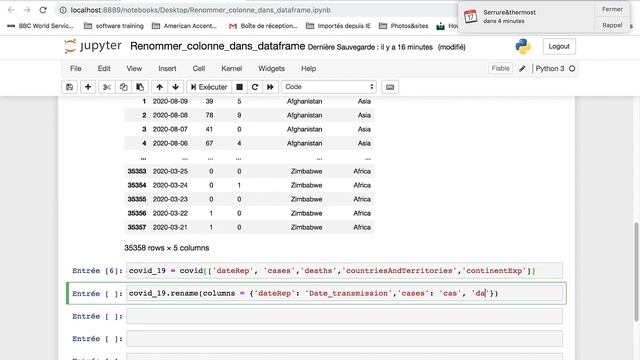The height and width of the screenshot is (360, 640).
Task: Click the Entrée [6] code cell
Action: point(344,271)
